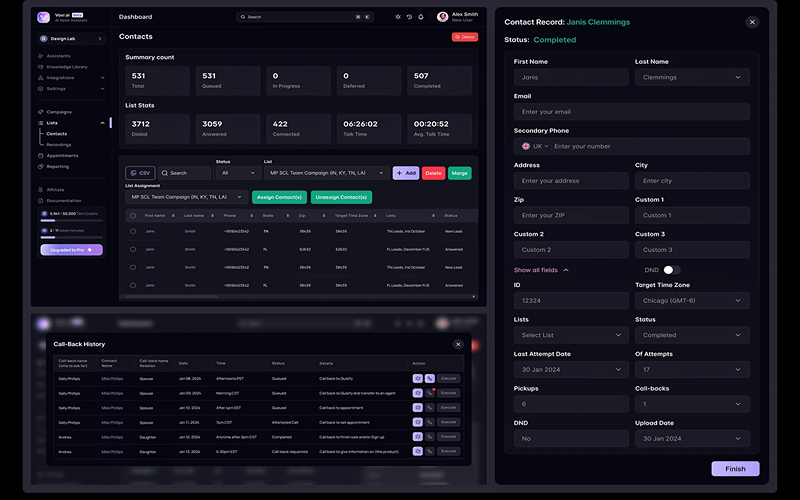Toggle the theme sun icon in header
The height and width of the screenshot is (500, 800).
pyautogui.click(x=398, y=17)
